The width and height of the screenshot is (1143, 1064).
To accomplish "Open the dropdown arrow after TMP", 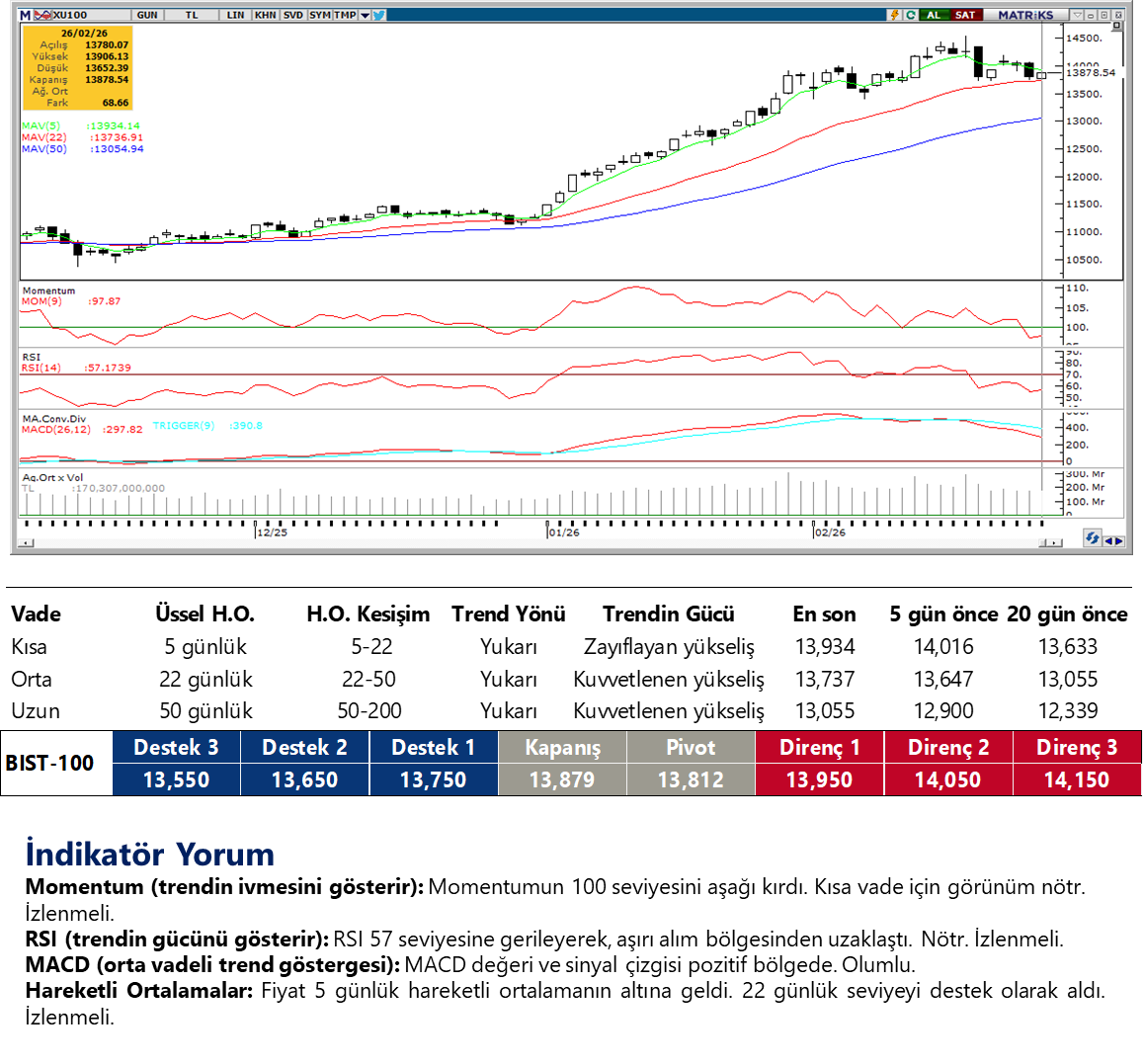I will (x=366, y=15).
